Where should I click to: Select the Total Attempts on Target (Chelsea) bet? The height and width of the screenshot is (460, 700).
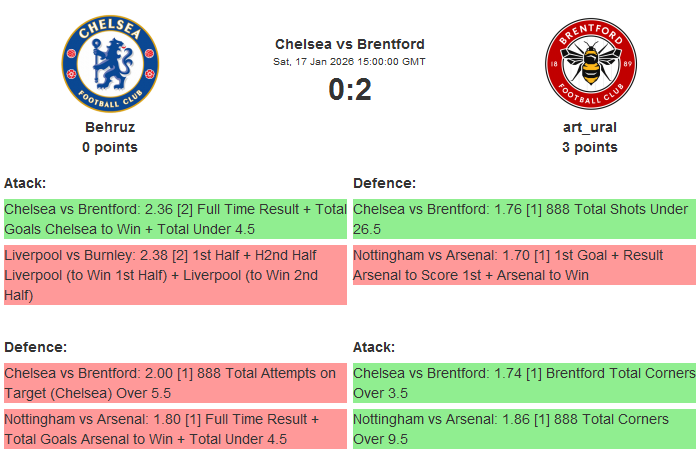coord(175,382)
